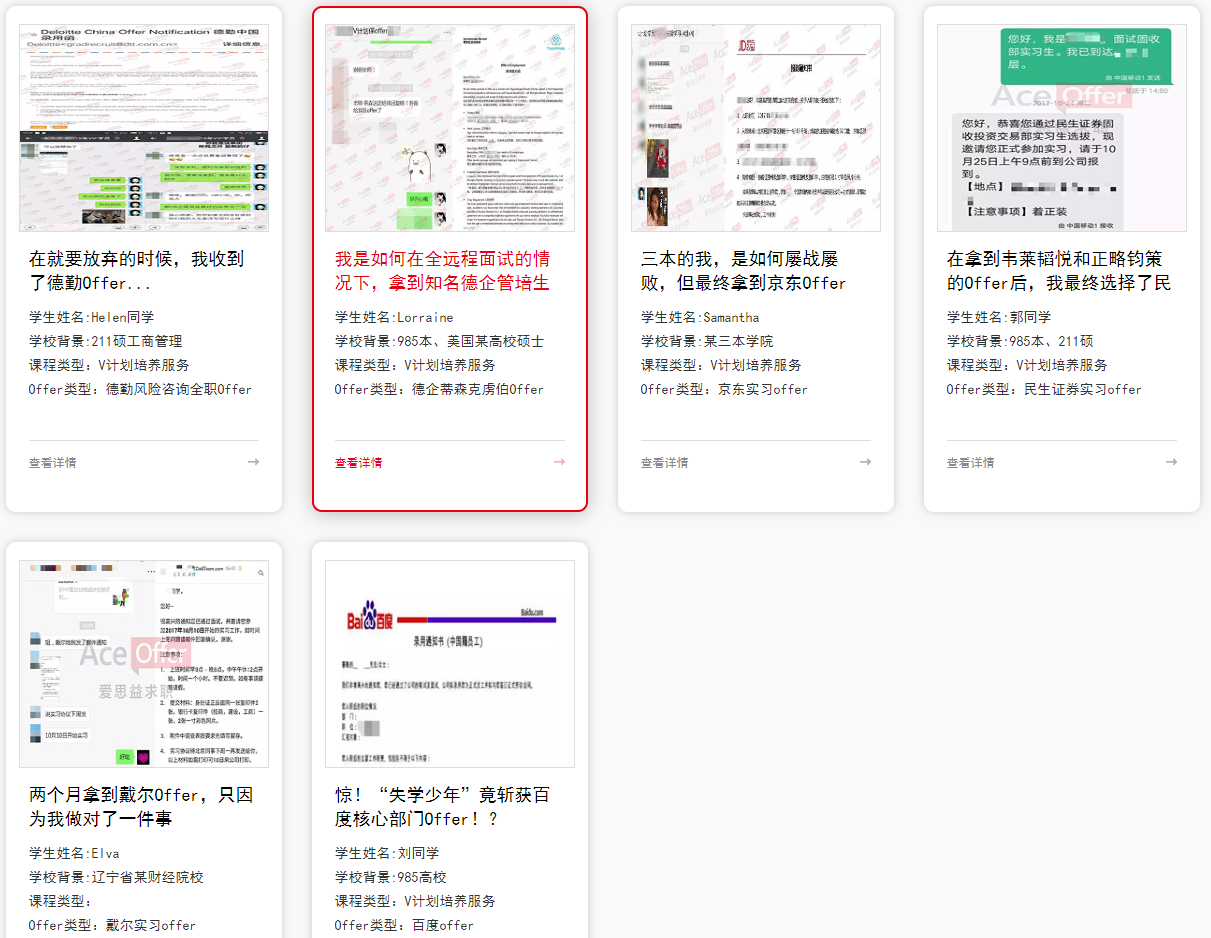Open JD京东 offer image thumbnail
Screen dimensions: 1211x938
click(756, 128)
